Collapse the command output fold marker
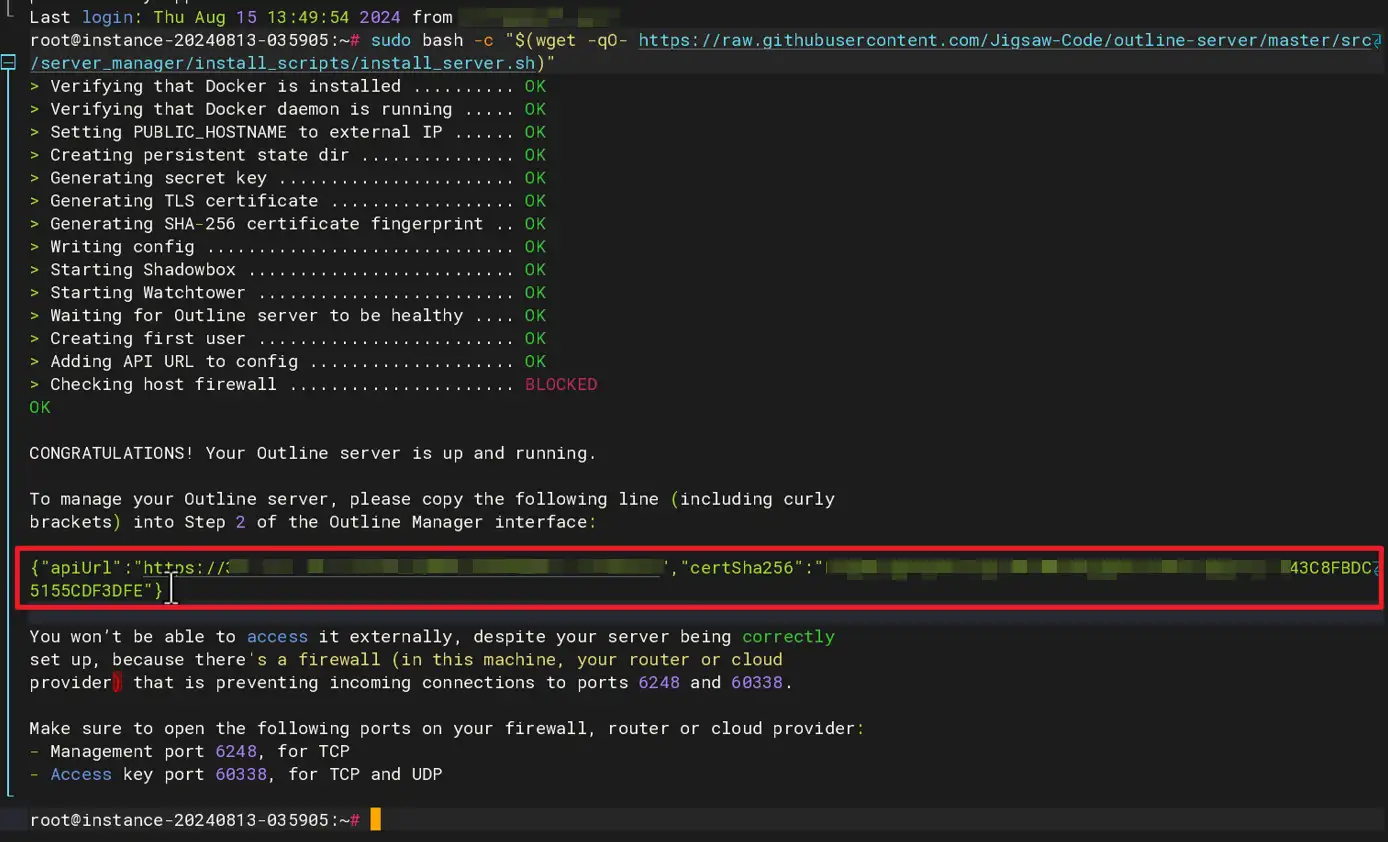Image resolution: width=1388 pixels, height=842 pixels. (x=9, y=63)
